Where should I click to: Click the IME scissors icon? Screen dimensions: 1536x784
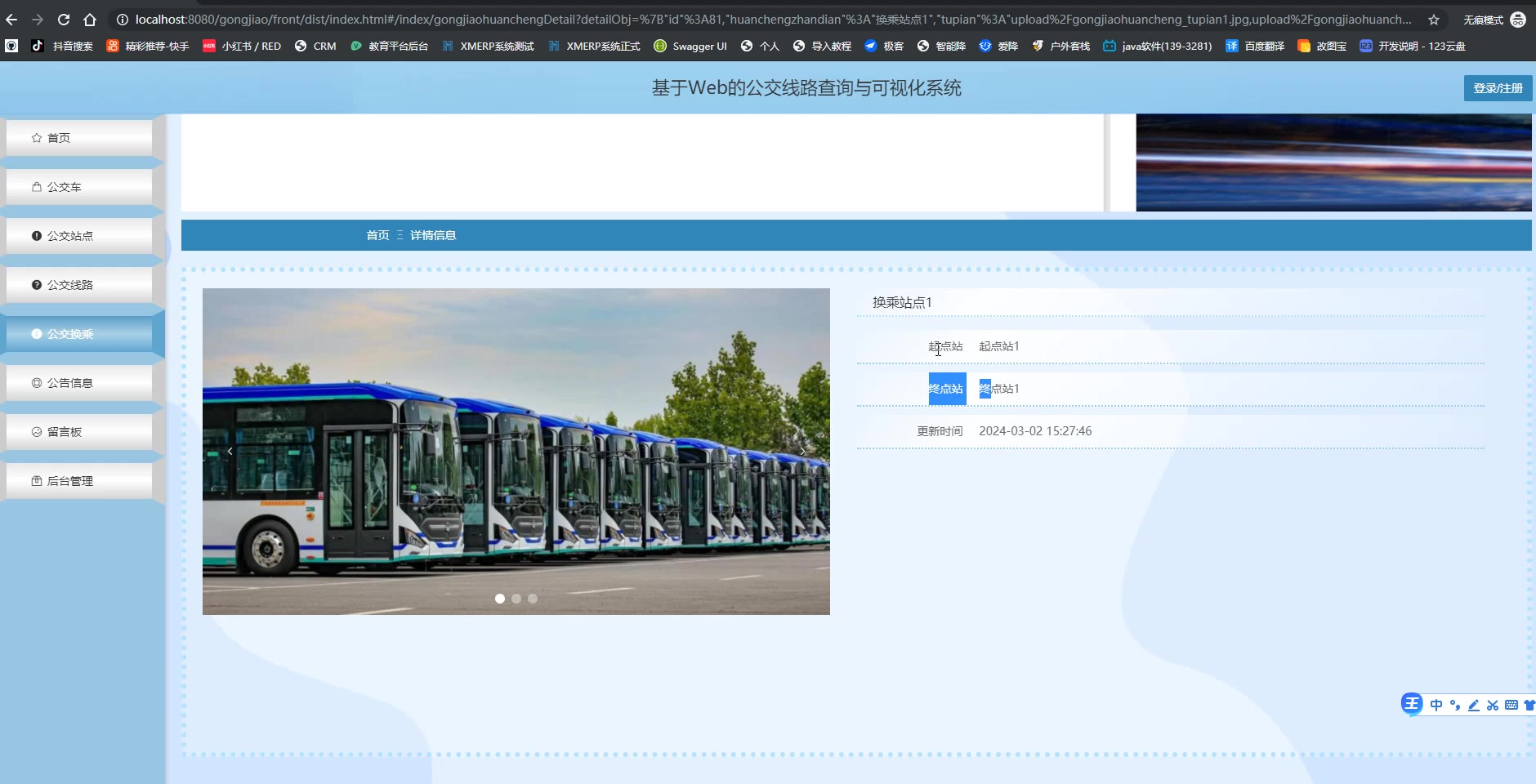1493,705
